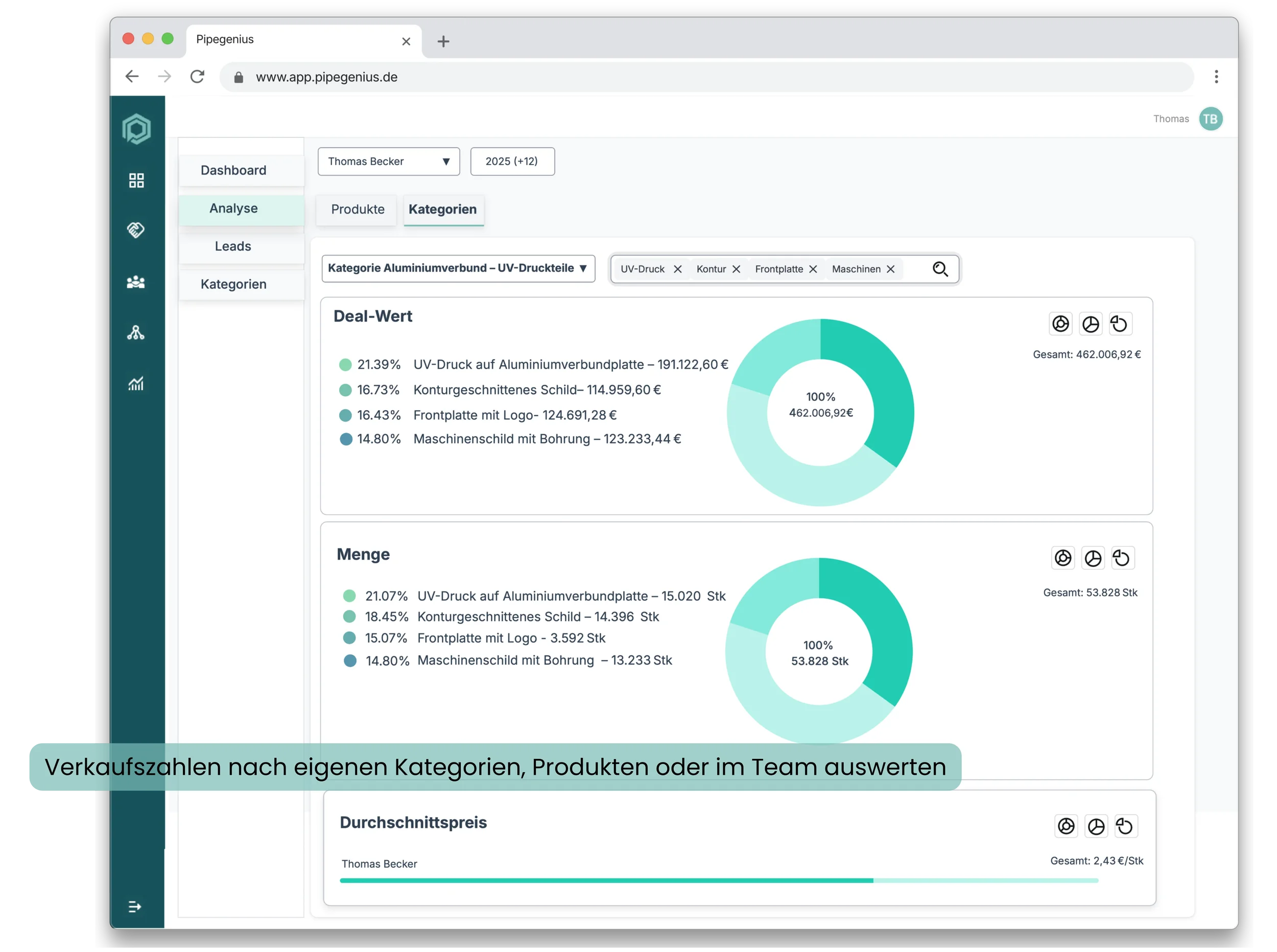Viewport: 1277px width, 952px height.
Task: Expand Kategorie Aluminiumverbund dropdown
Action: (458, 269)
